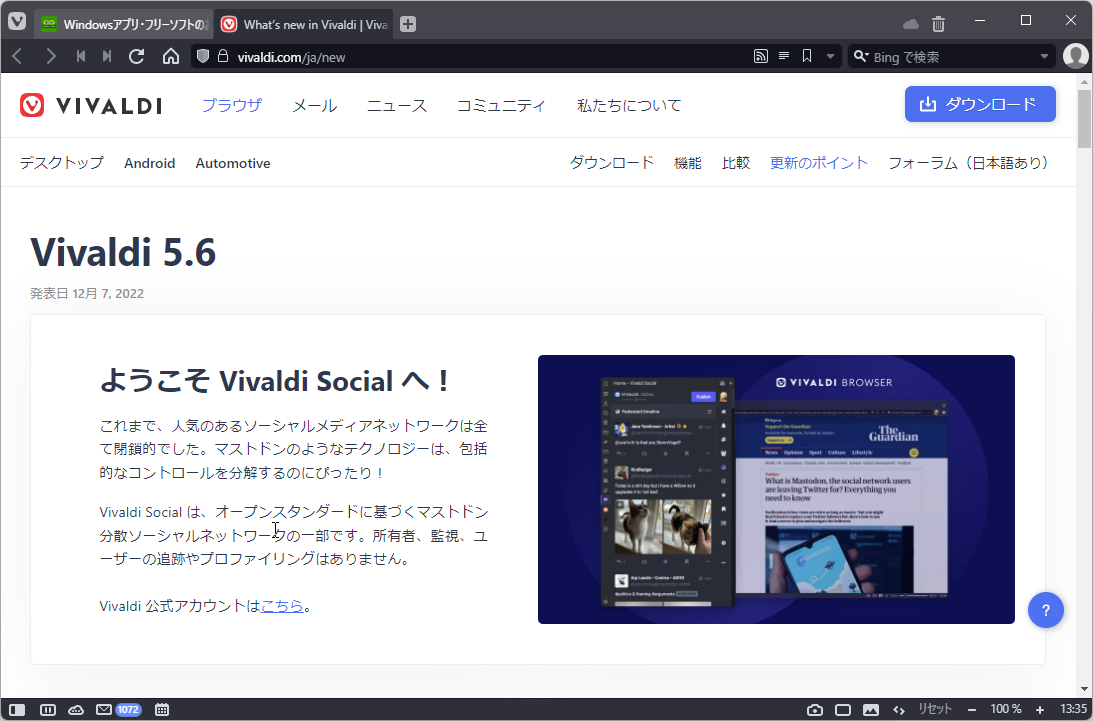
Task: Toggle page actions with the code icon
Action: tap(899, 709)
